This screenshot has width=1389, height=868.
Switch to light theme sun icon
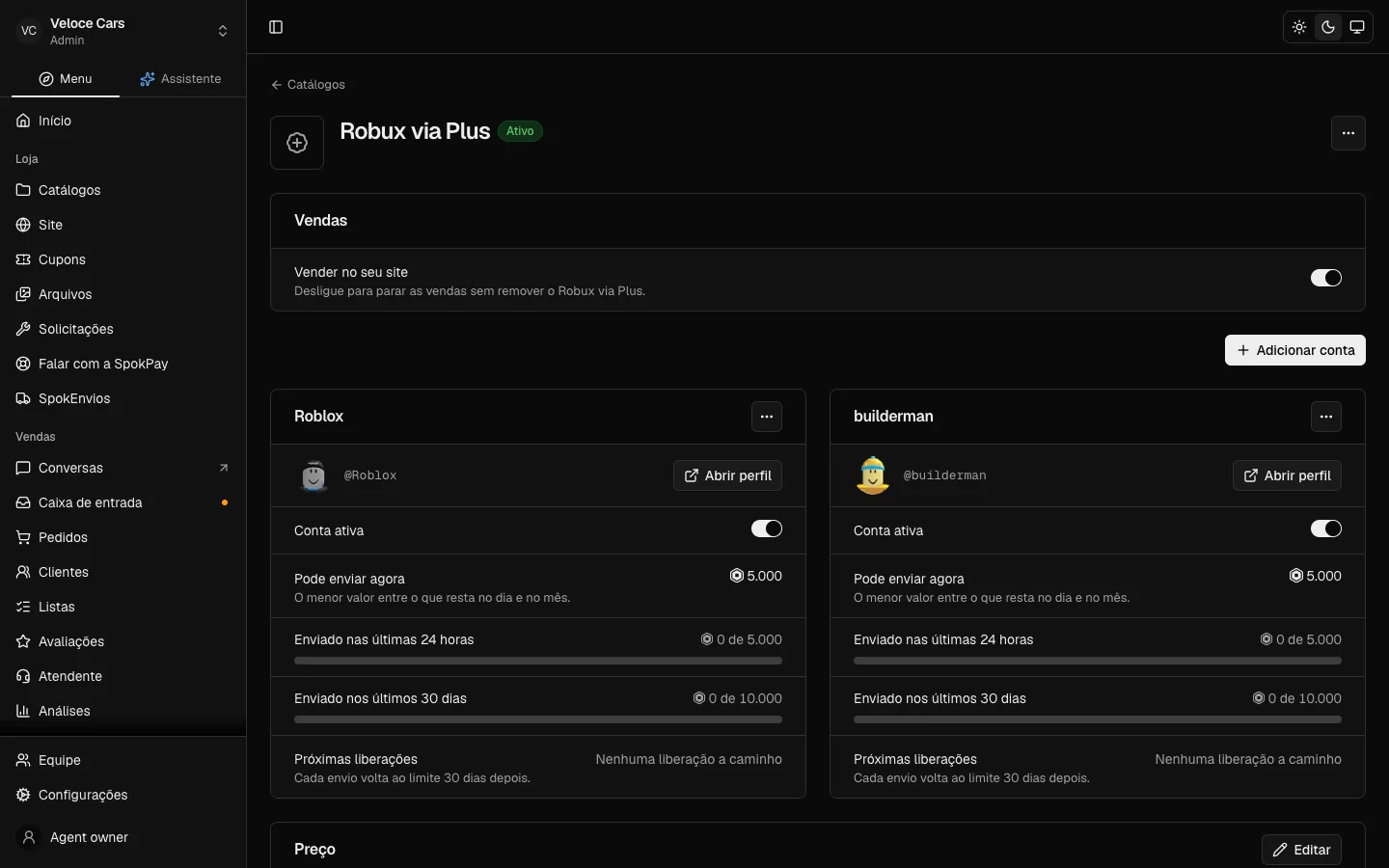coord(1299,27)
